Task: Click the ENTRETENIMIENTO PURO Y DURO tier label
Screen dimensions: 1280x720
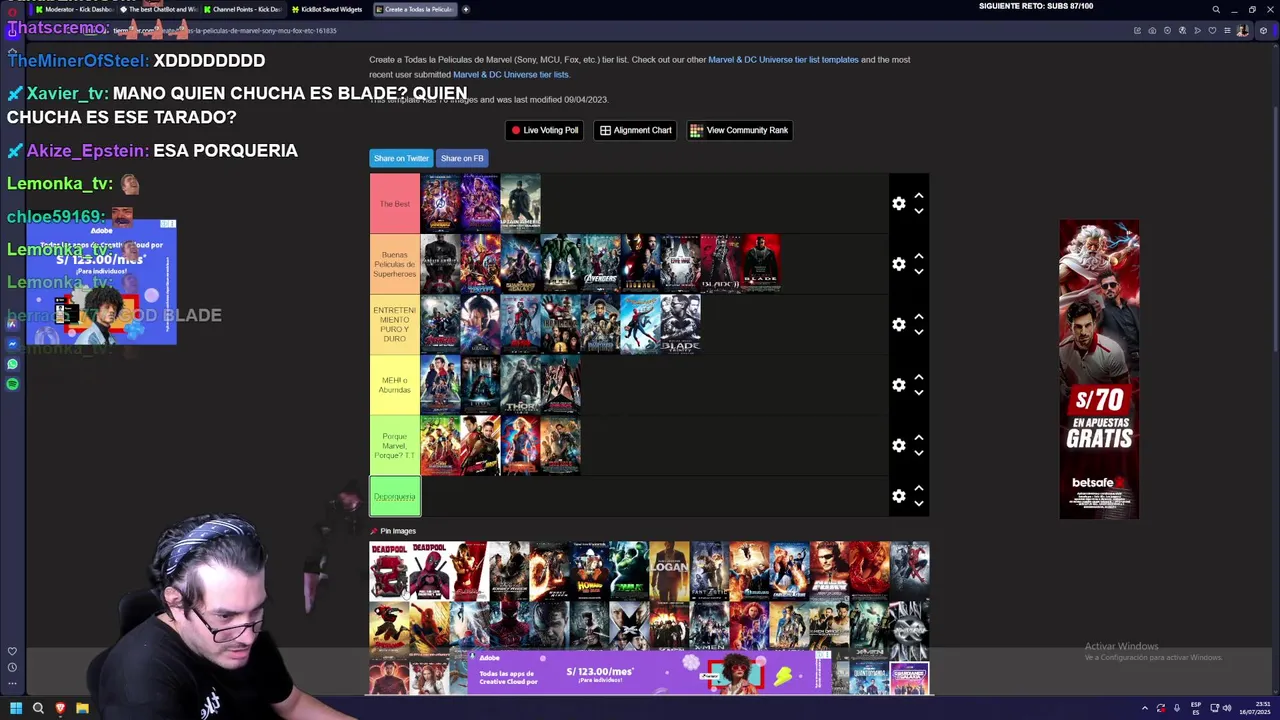Action: (x=395, y=325)
